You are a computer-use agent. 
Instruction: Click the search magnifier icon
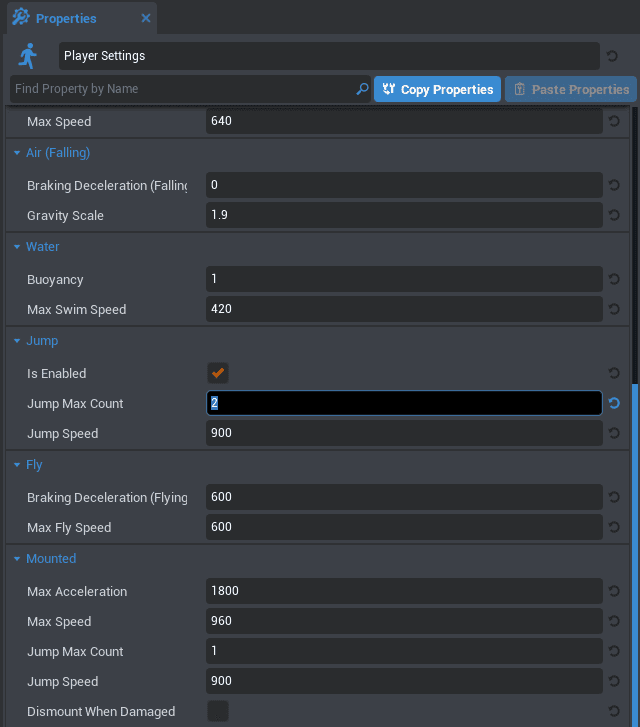[x=362, y=89]
